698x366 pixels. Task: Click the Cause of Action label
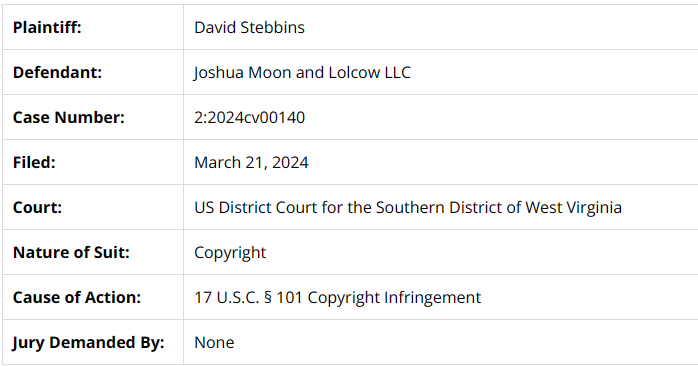77,297
